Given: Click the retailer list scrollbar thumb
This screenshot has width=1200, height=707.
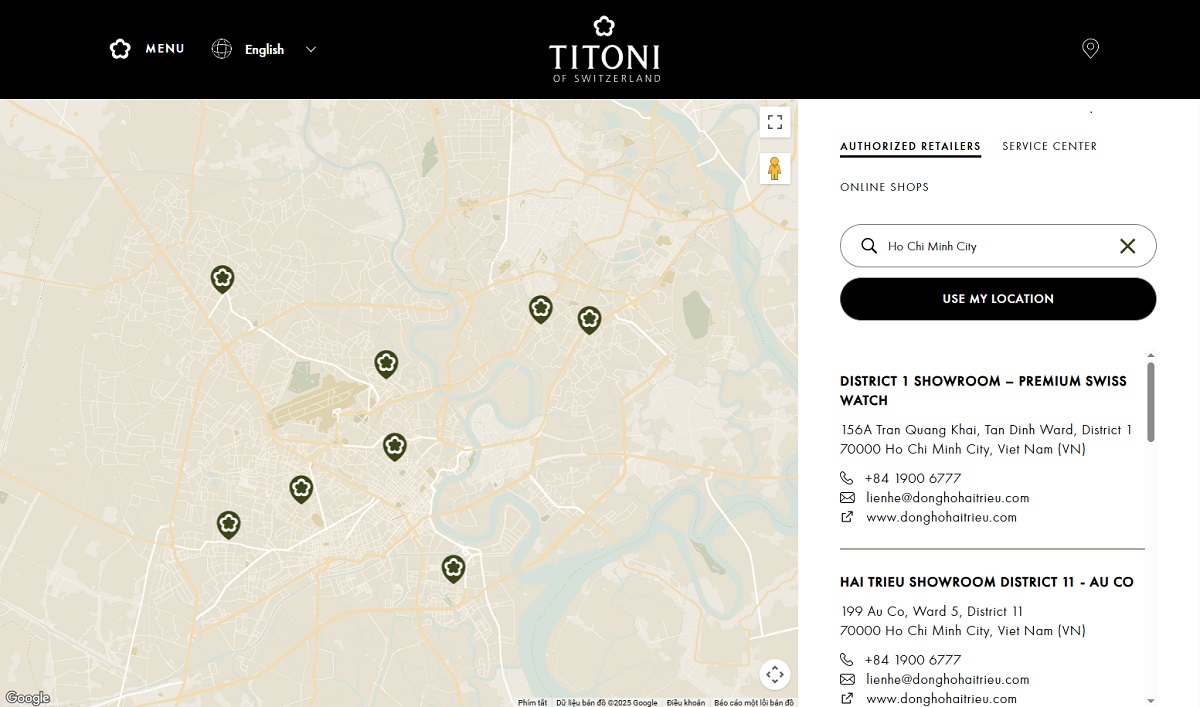Looking at the screenshot, I should tap(1151, 402).
